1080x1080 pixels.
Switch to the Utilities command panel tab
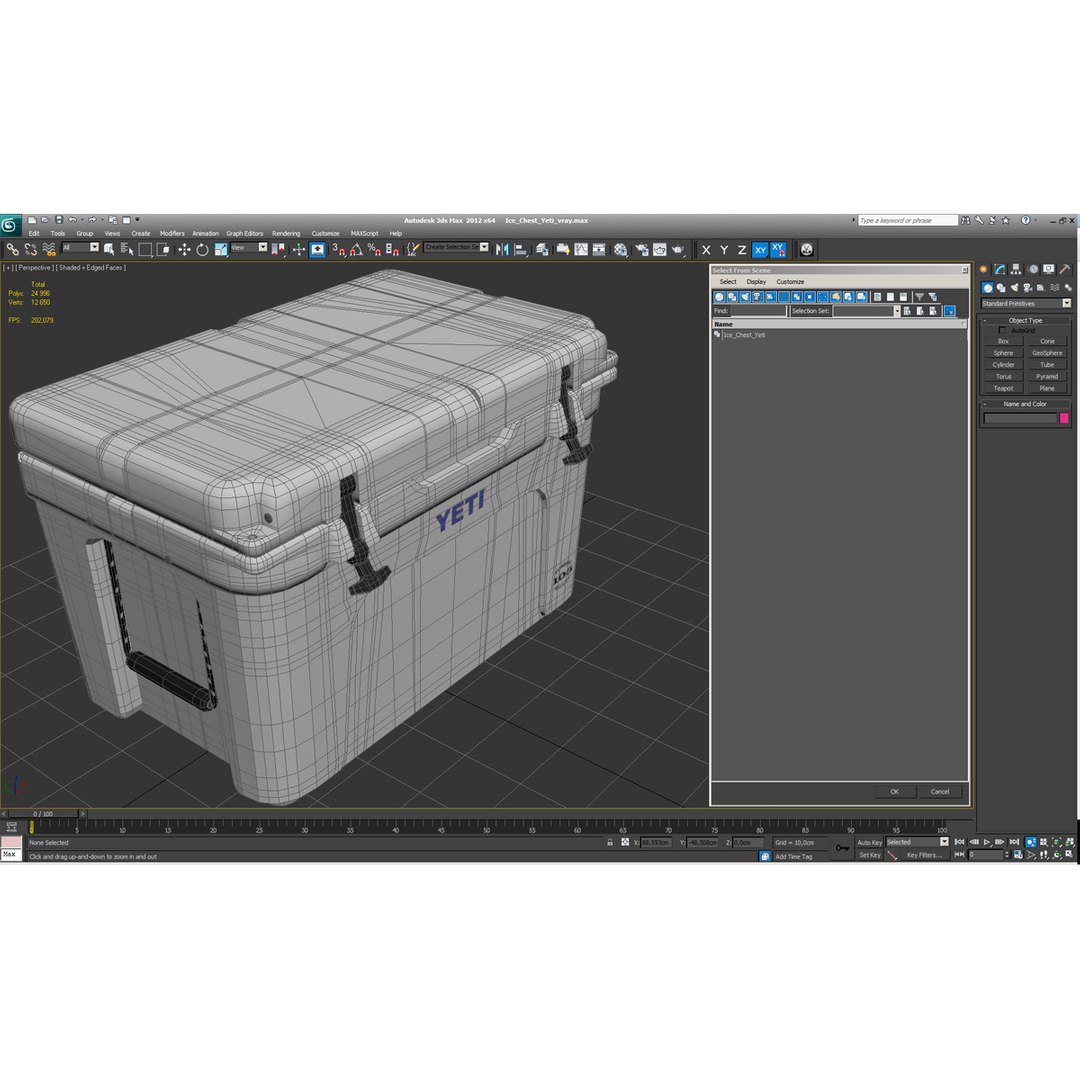coord(1065,269)
